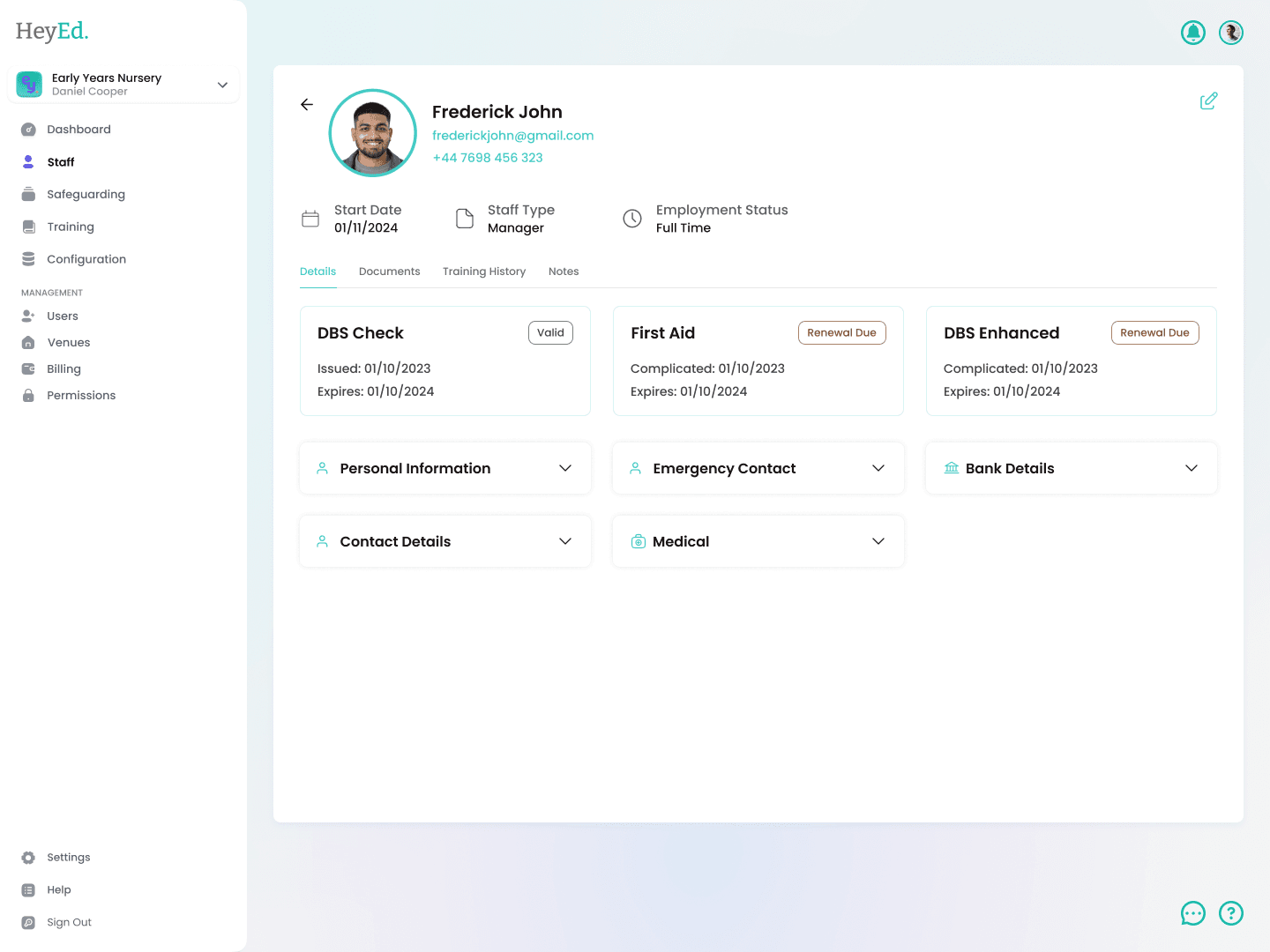Screen dimensions: 1270x952
Task: Click the Billing sidebar icon
Action: 28,368
